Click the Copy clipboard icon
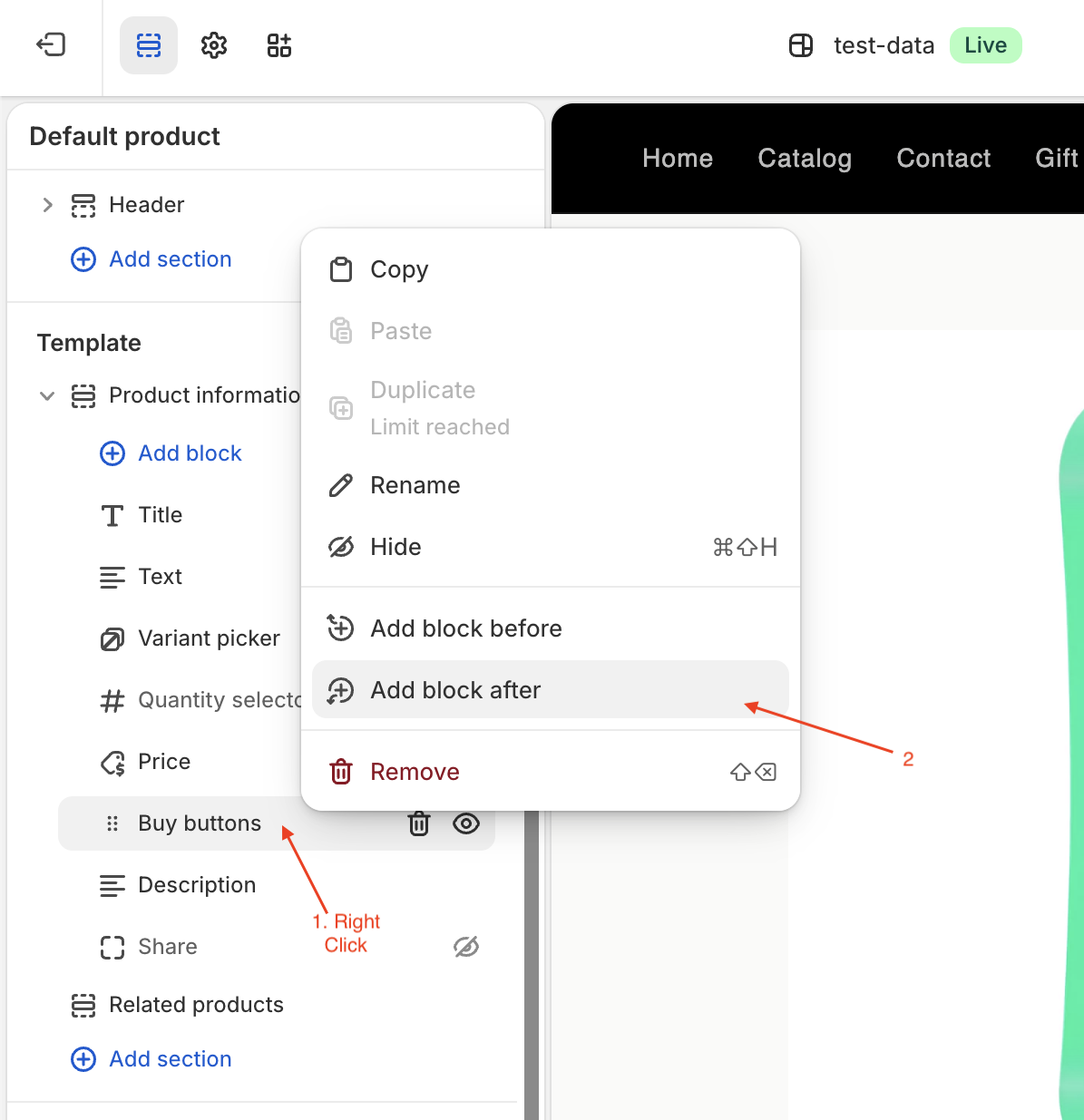 341,269
